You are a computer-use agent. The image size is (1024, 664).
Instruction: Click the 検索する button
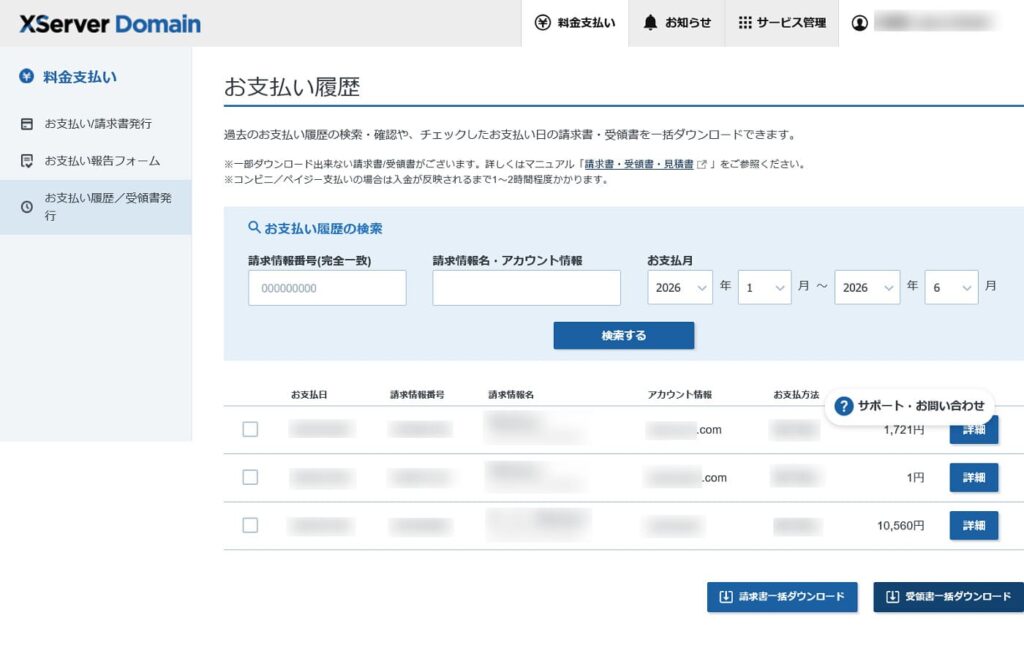click(x=624, y=336)
